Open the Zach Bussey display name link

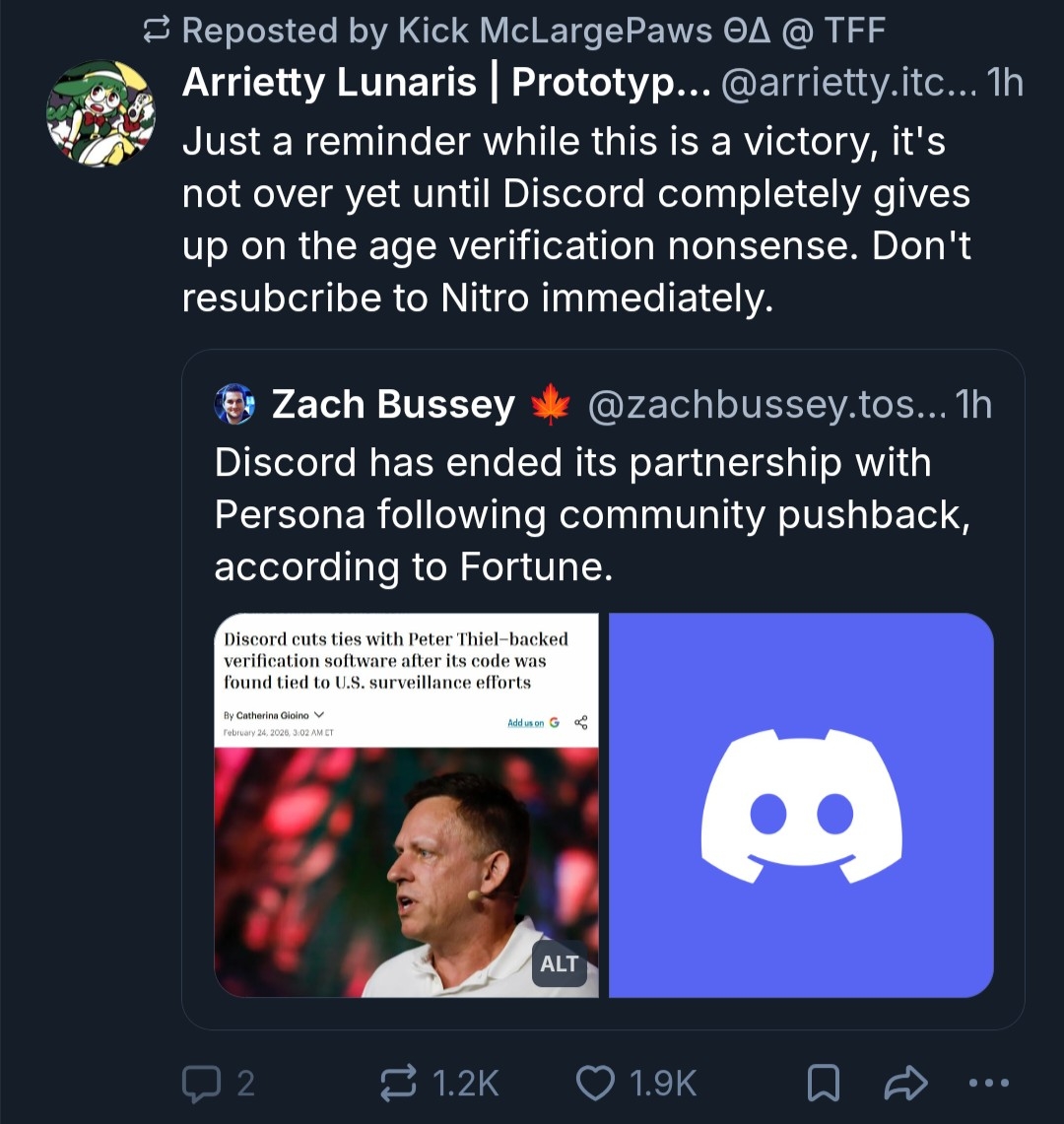tap(392, 404)
